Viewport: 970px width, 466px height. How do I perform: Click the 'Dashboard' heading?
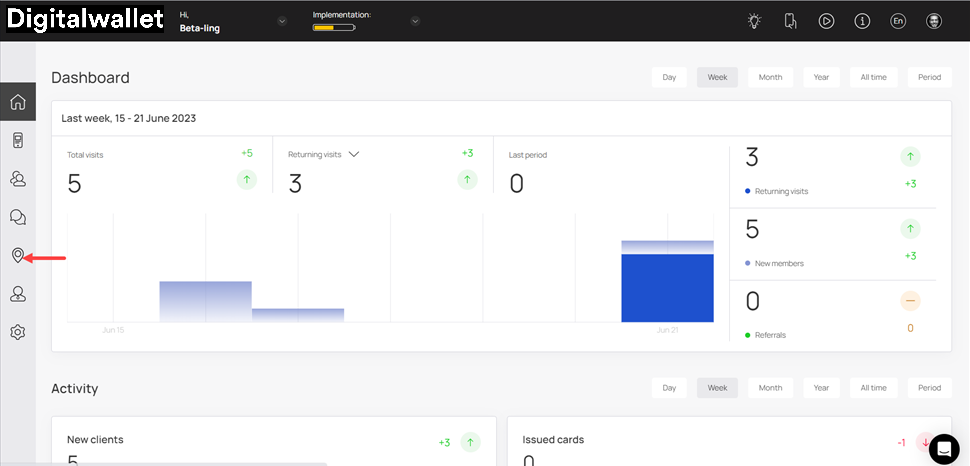pos(90,77)
